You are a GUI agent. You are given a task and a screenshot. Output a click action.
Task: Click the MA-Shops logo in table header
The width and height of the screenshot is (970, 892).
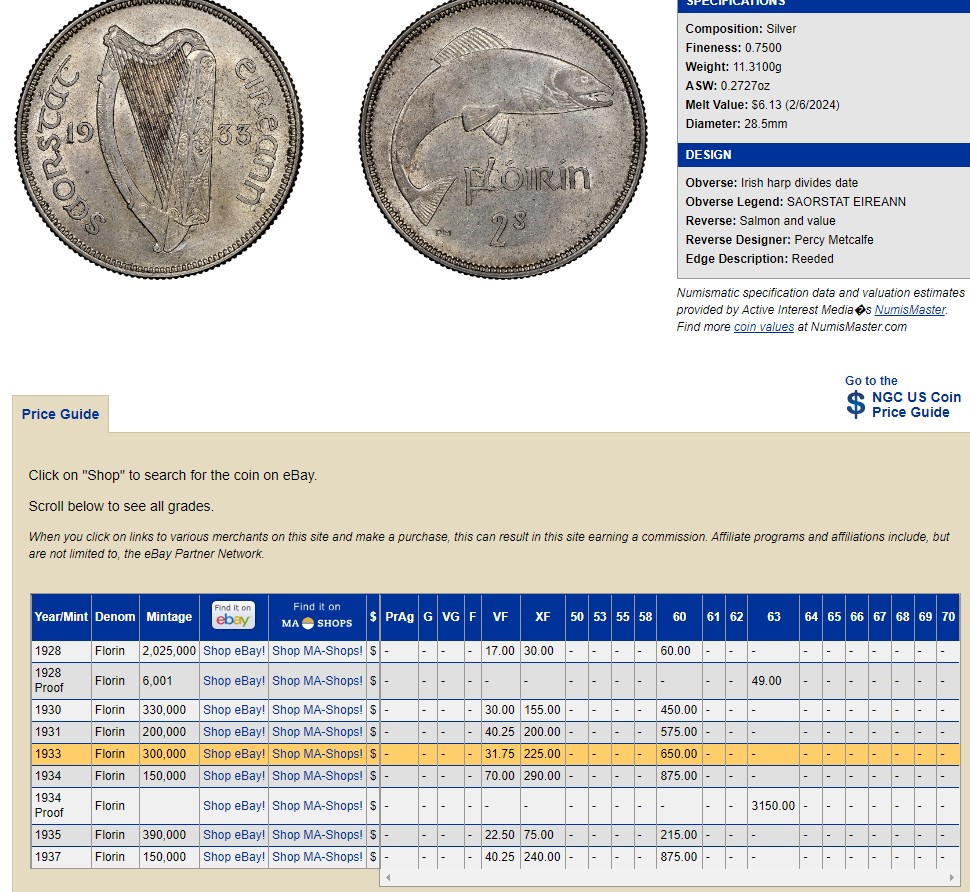pos(317,616)
